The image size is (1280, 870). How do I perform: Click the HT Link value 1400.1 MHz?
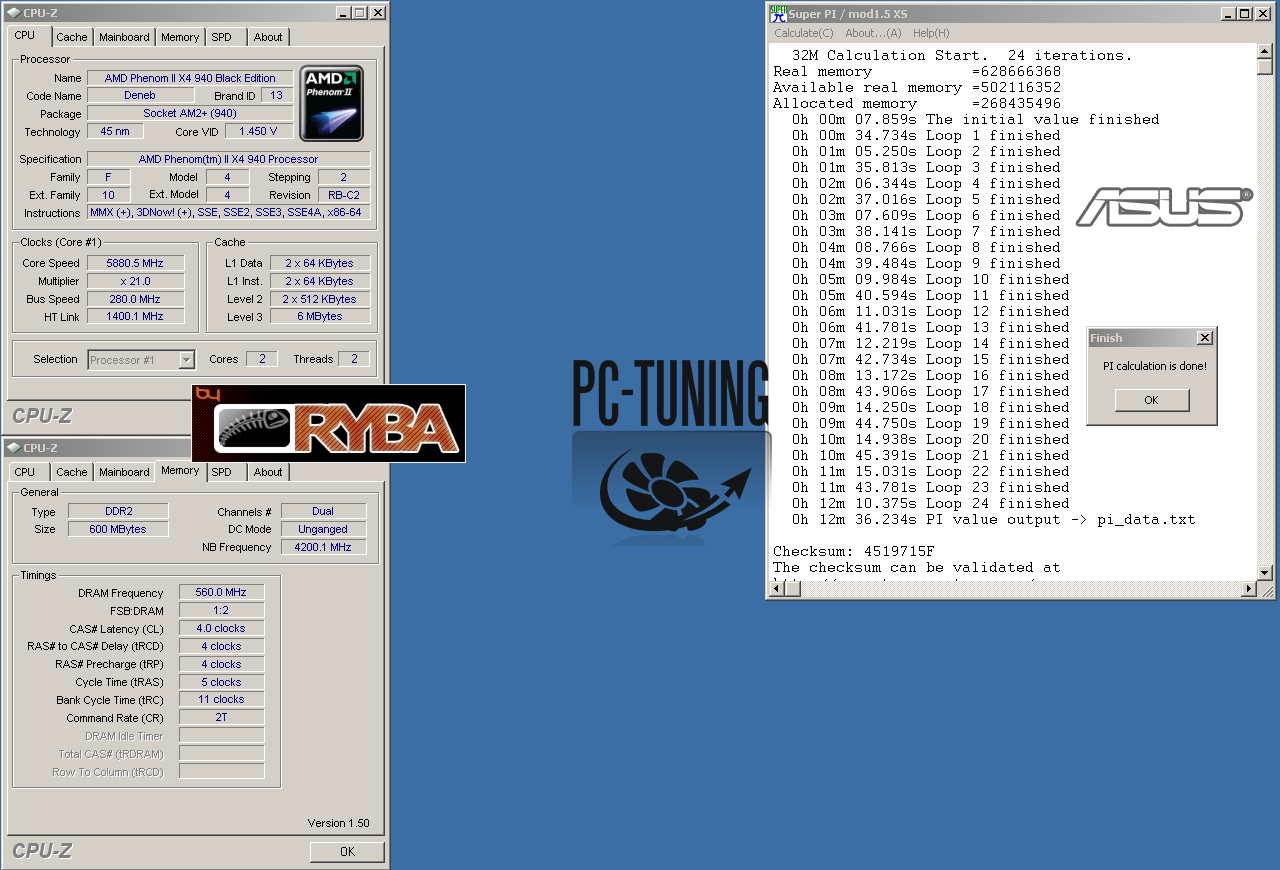pyautogui.click(x=135, y=316)
